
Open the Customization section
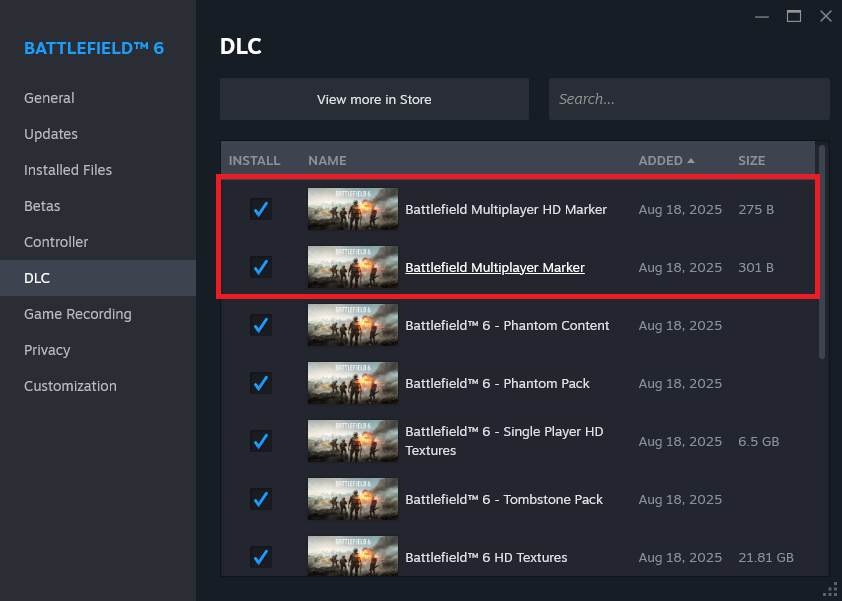click(x=98, y=386)
